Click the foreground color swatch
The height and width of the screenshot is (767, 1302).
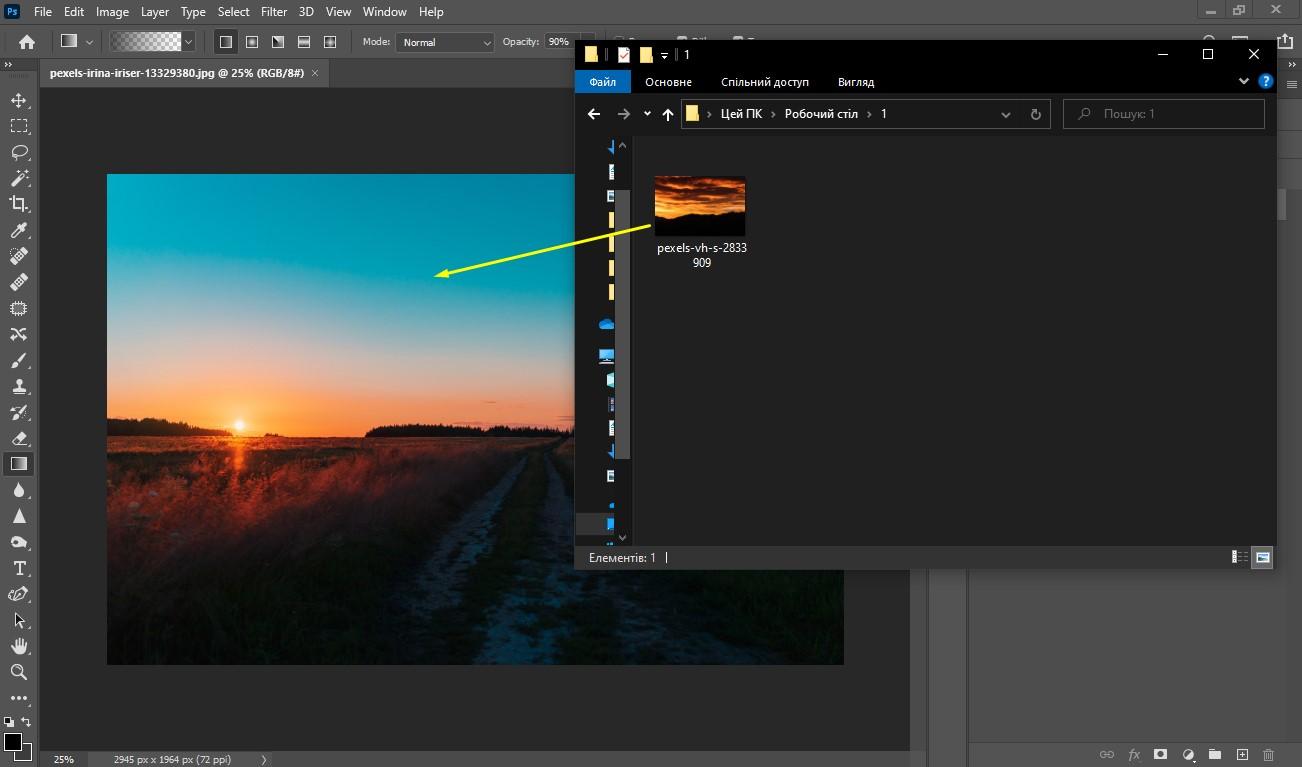[x=12, y=741]
